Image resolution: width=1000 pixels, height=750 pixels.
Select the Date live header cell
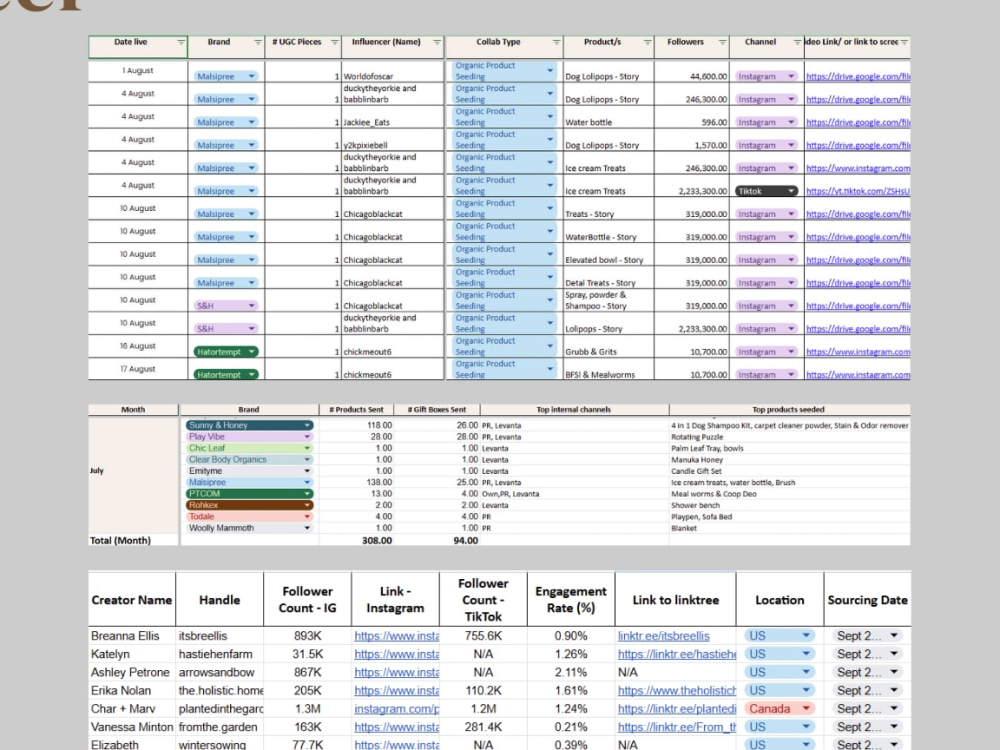(138, 47)
